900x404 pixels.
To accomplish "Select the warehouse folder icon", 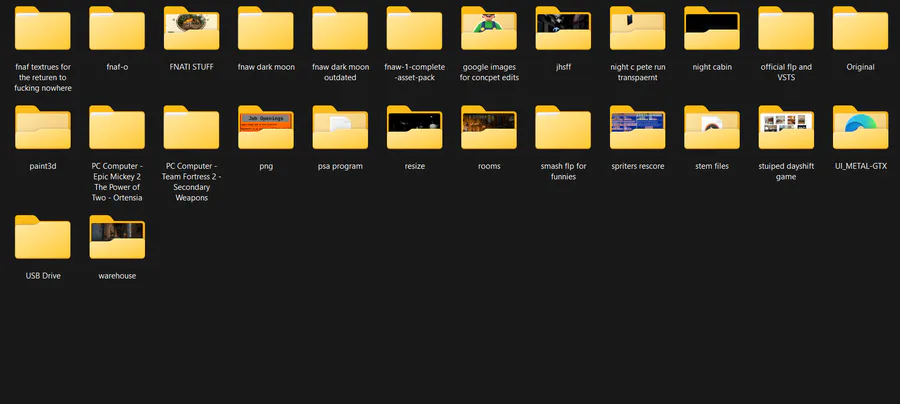I will (117, 237).
